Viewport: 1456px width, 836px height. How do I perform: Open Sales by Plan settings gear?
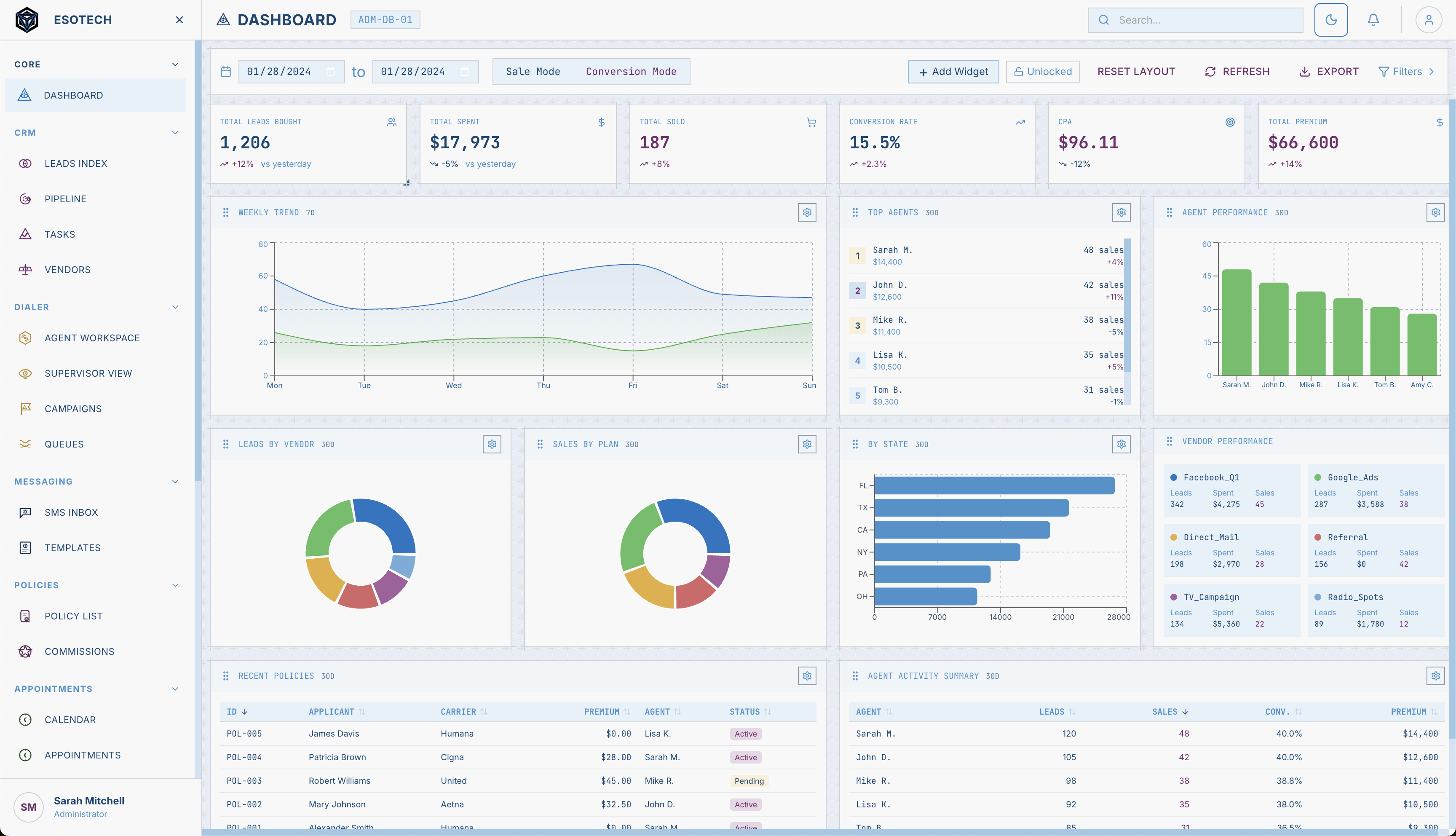pyautogui.click(x=807, y=445)
